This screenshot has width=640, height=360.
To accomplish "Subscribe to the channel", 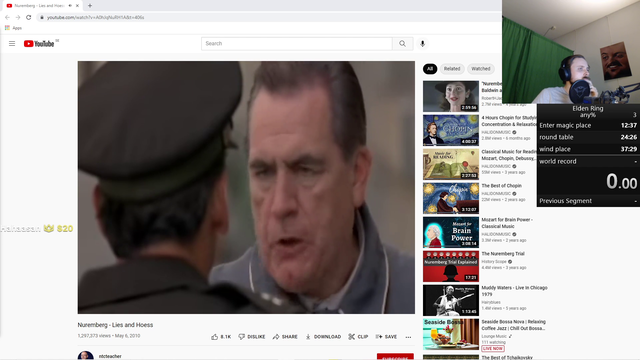I will coord(395,356).
